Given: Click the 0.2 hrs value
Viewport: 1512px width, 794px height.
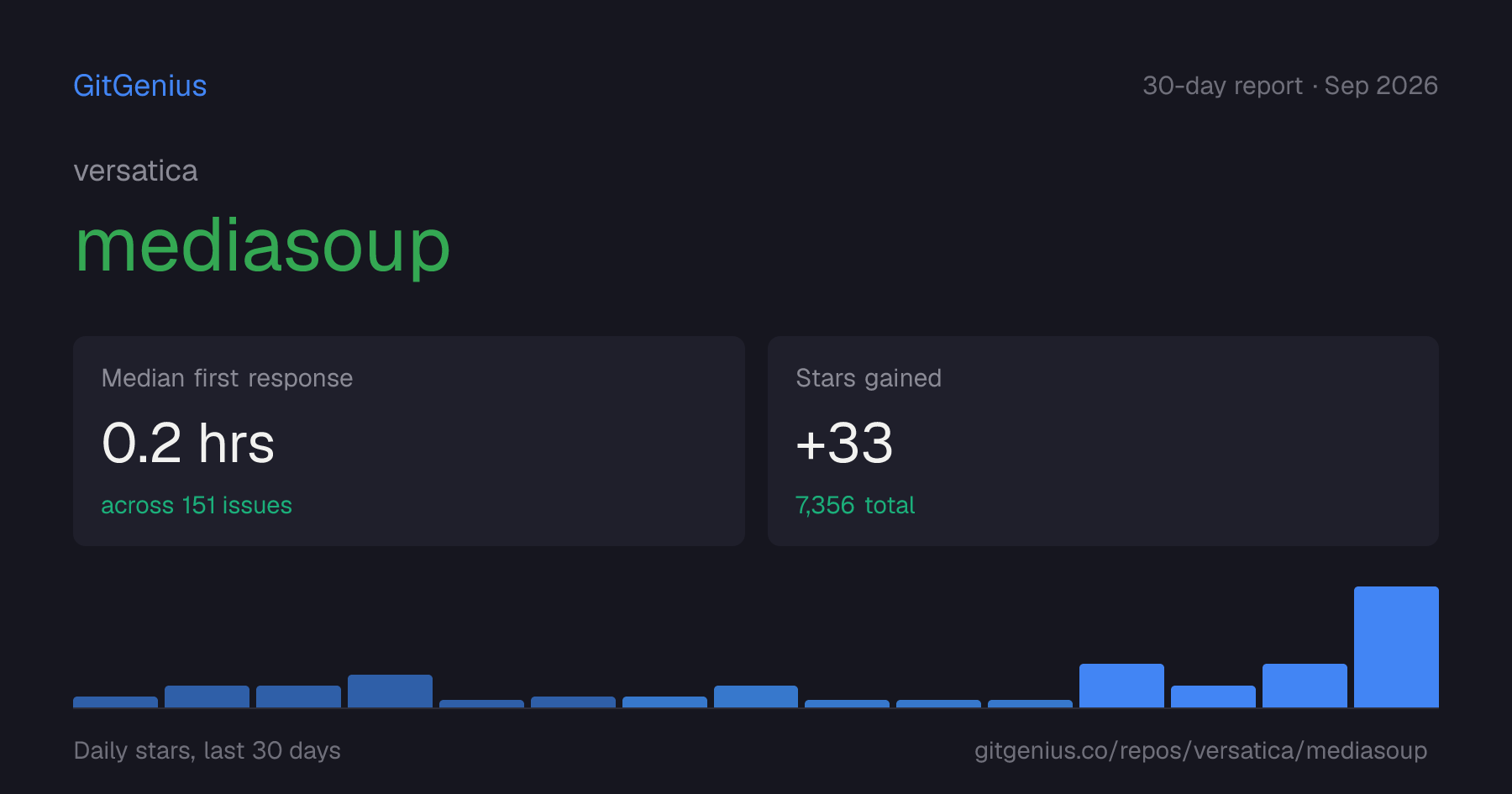Looking at the screenshot, I should pos(188,443).
